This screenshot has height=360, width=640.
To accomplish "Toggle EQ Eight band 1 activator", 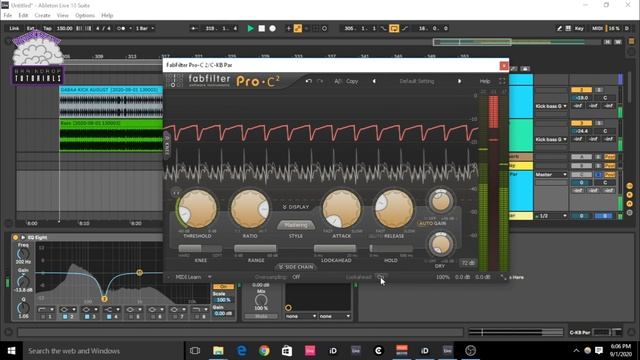I will pos(43,316).
